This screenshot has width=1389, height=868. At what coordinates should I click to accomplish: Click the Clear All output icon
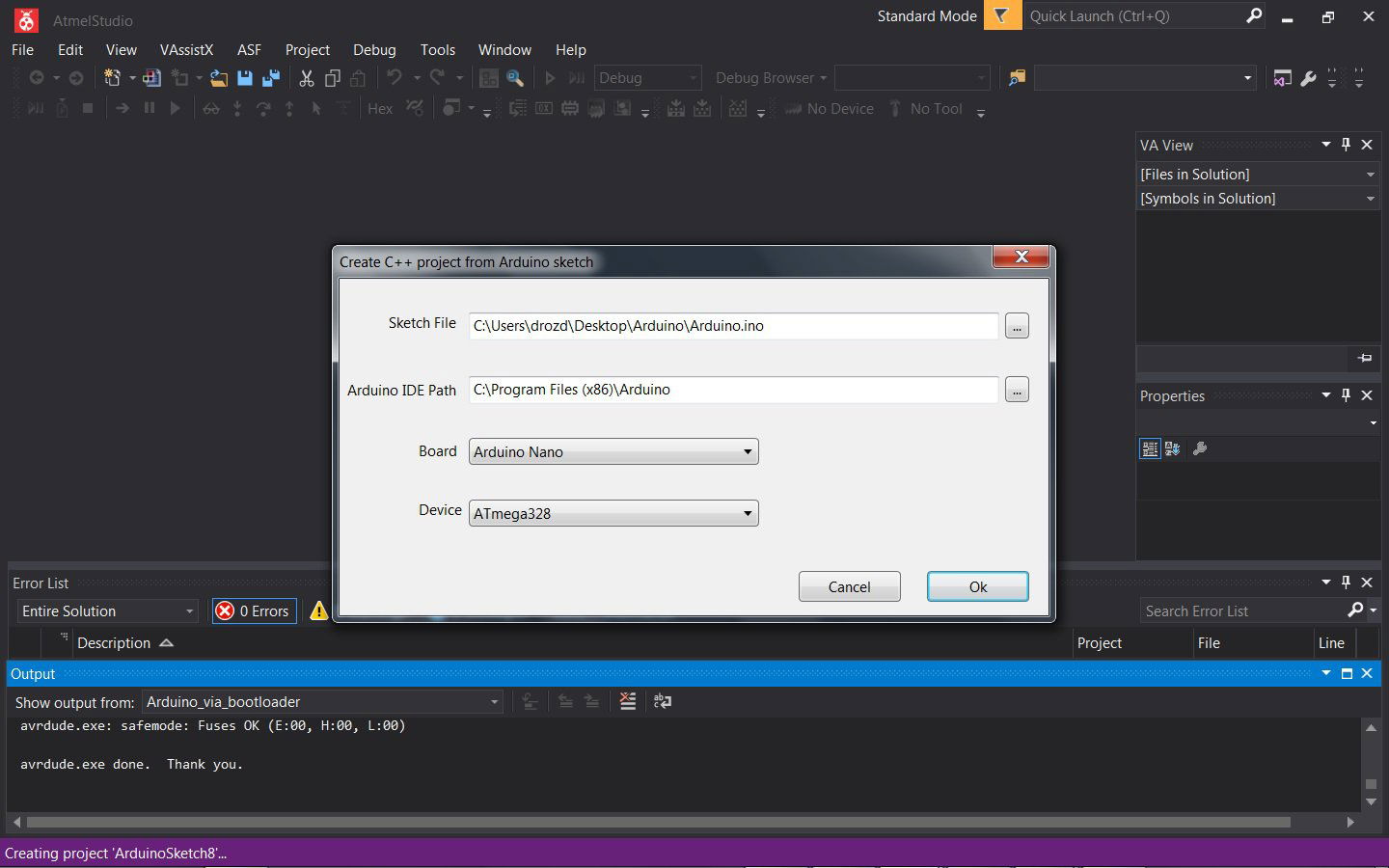pos(628,701)
